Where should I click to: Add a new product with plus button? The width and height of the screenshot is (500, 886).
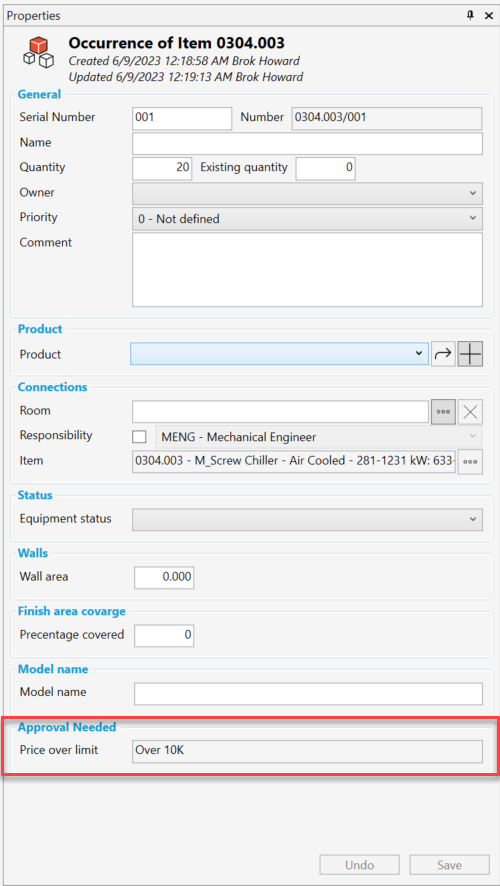(470, 354)
